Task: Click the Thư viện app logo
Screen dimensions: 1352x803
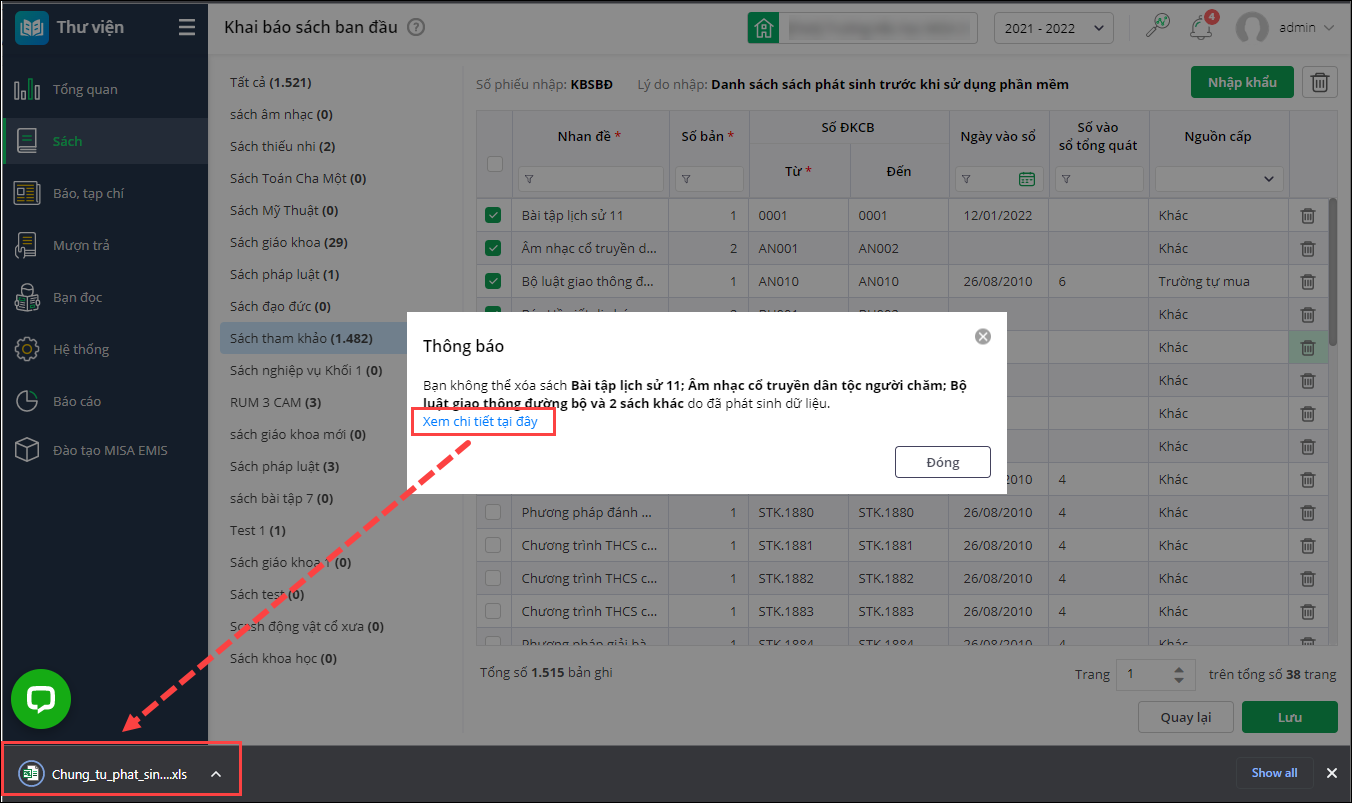Action: (x=32, y=27)
